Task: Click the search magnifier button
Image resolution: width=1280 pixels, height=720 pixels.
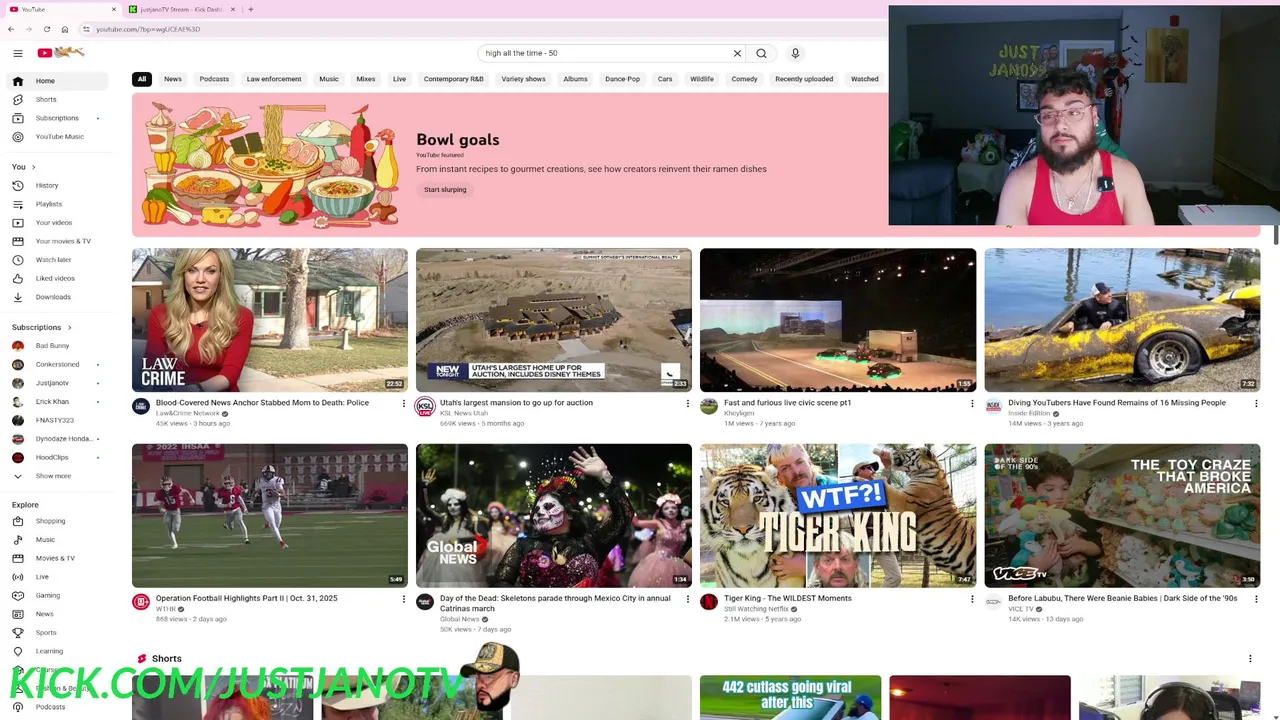Action: pos(761,53)
